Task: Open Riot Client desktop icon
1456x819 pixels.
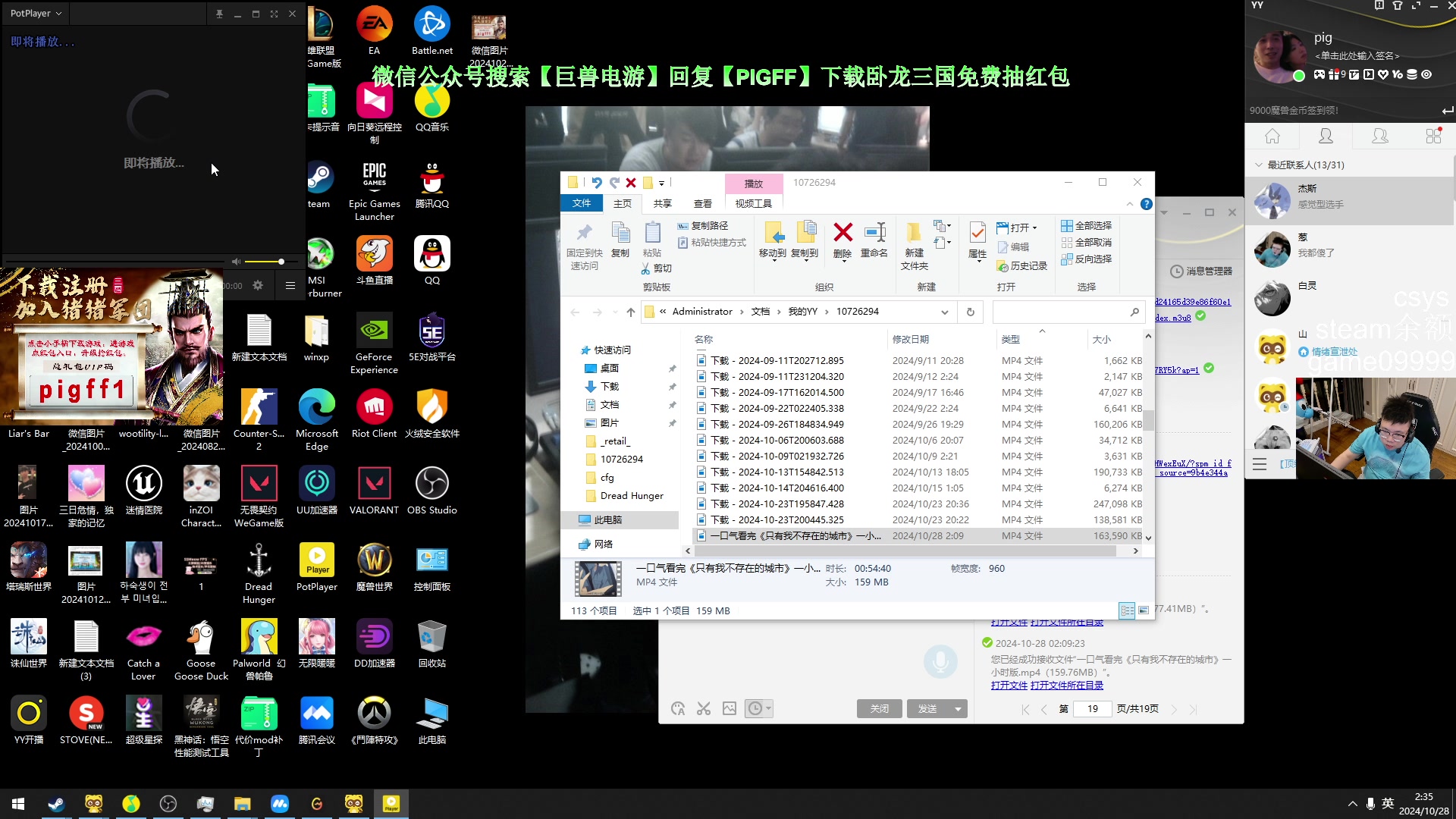Action: [x=375, y=414]
